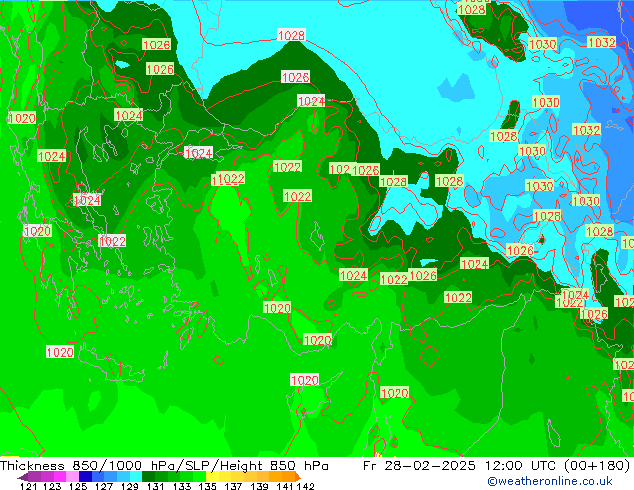Pick the bright magenta legend swatch
634x490 pixels.
tap(60, 477)
